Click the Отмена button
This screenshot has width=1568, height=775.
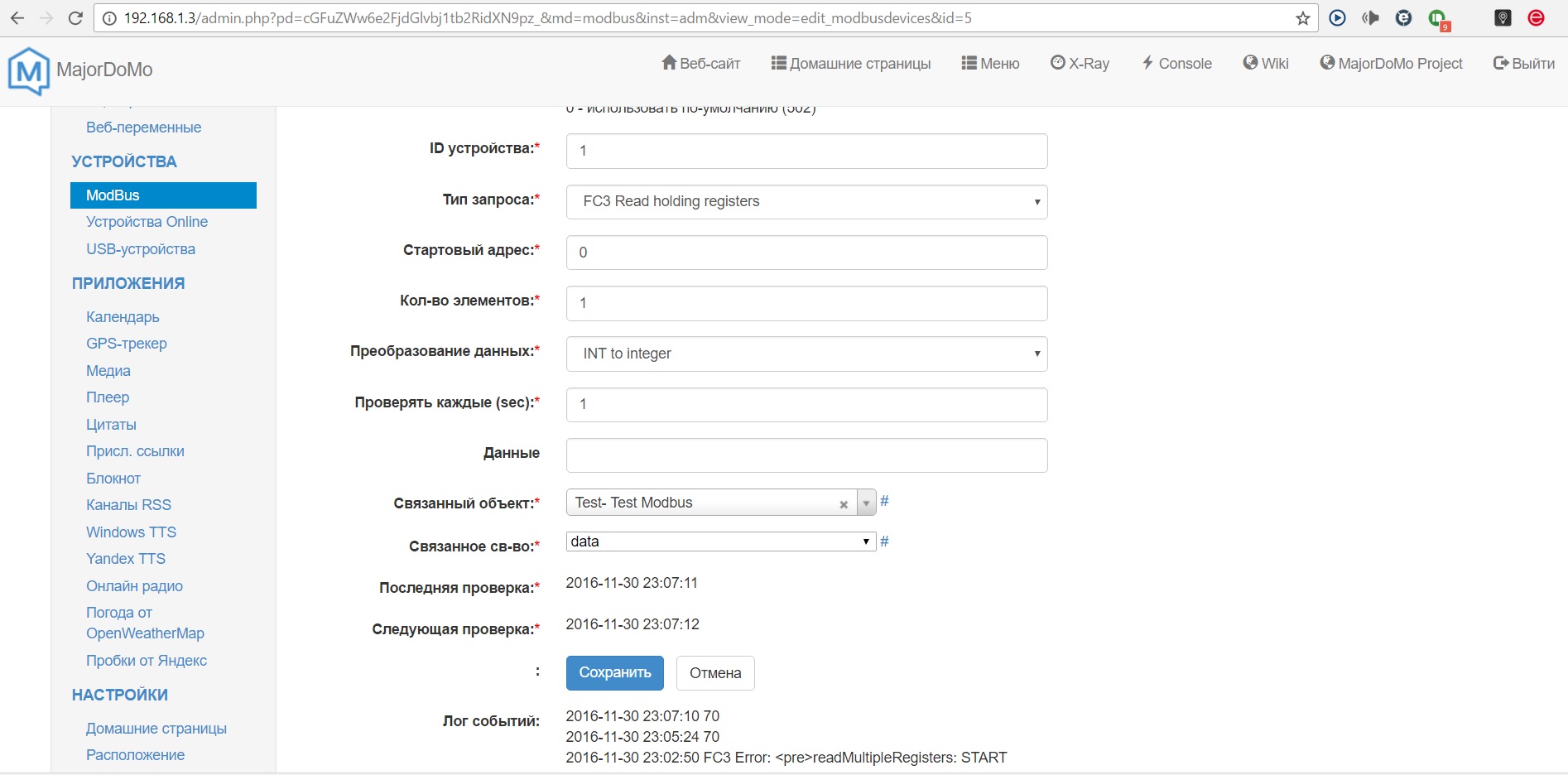tap(715, 673)
